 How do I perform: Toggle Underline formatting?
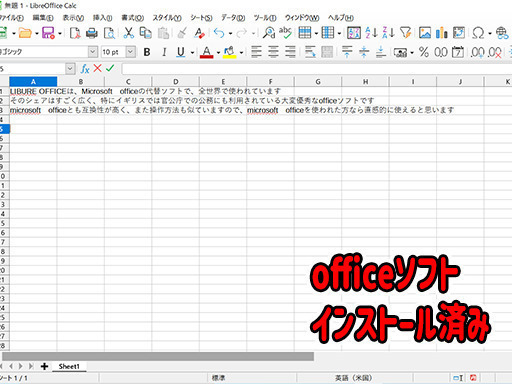click(x=181, y=52)
